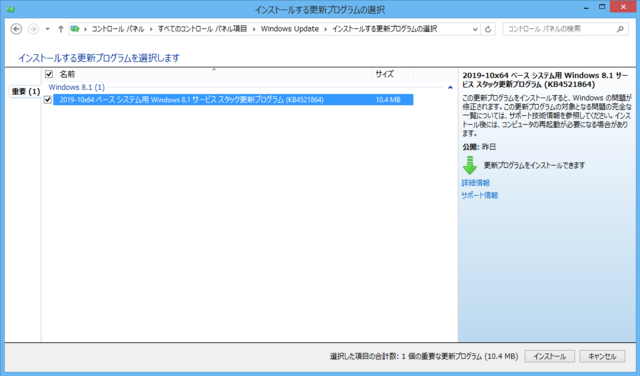Maximize the update selection window
Image resolution: width=640 pixels, height=376 pixels.
pos(602,7)
